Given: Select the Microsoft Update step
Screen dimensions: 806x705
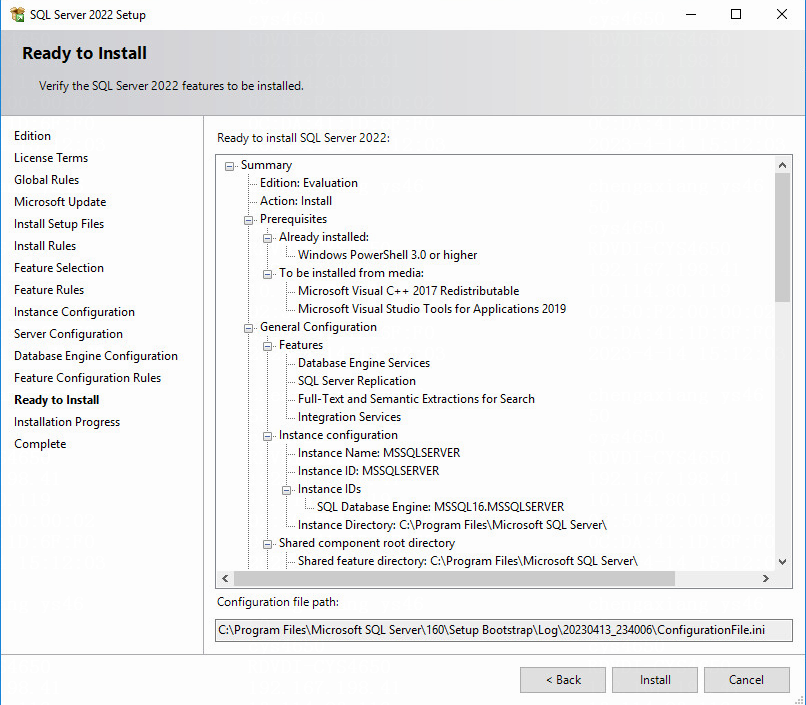Looking at the screenshot, I should click(x=60, y=202).
